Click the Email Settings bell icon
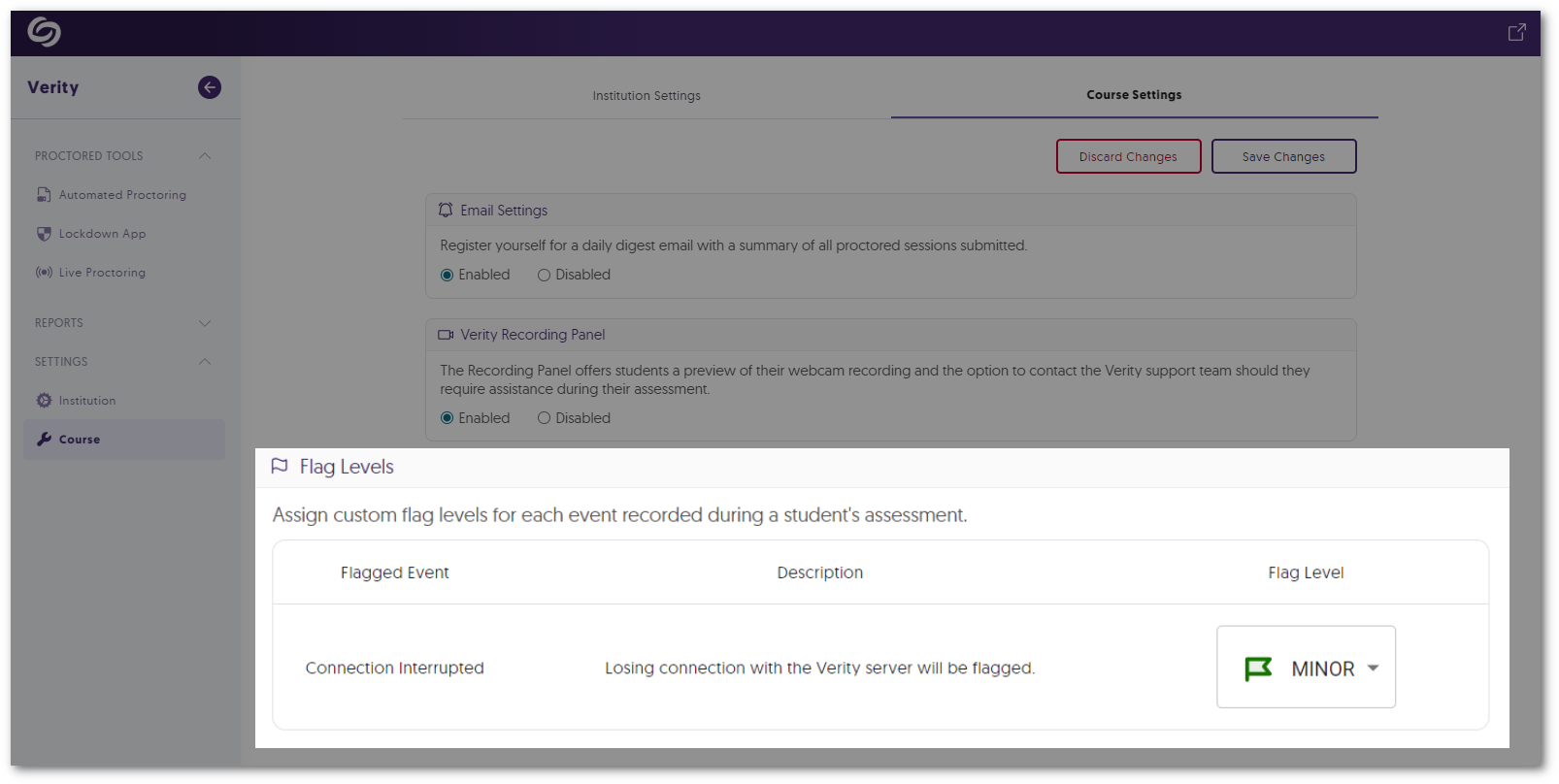The image size is (1559, 784). click(x=446, y=211)
